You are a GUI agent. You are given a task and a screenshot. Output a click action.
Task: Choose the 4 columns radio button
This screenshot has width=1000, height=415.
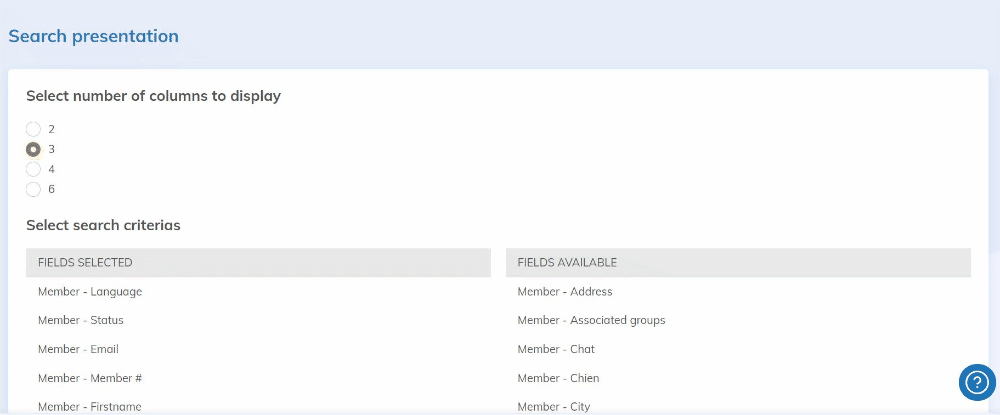(x=34, y=169)
